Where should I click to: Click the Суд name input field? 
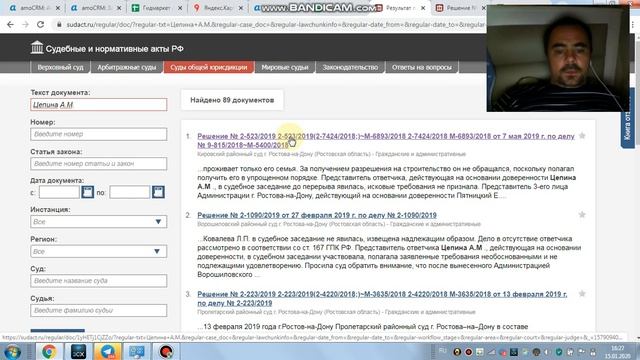(x=98, y=280)
